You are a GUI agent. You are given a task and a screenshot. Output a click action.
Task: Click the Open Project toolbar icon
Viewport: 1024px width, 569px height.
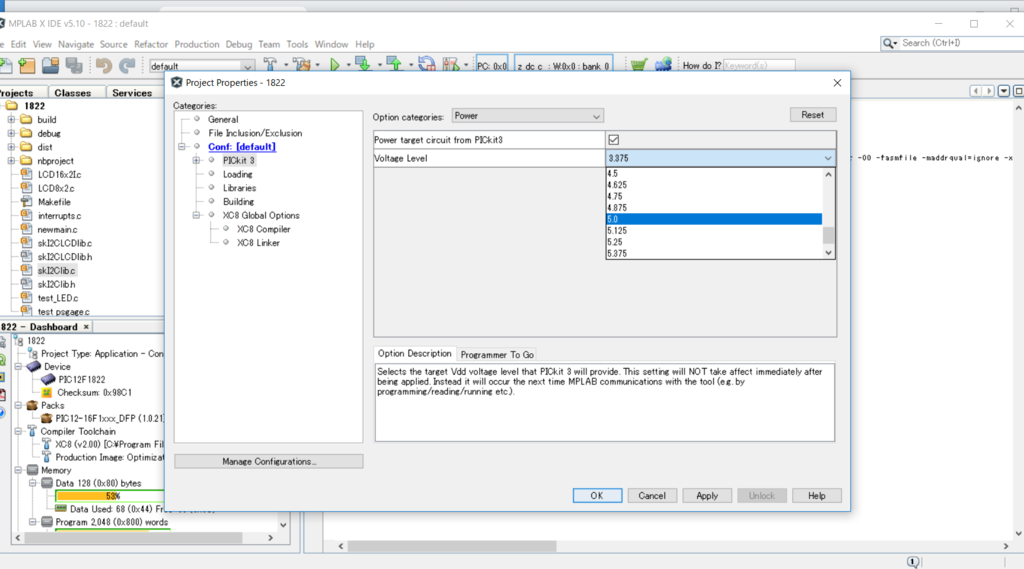50,65
